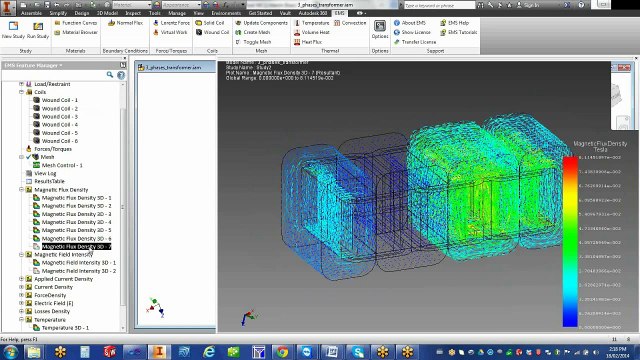Viewport: 640px width, 360px height.
Task: Click Create Mesh
Action: click(253, 32)
